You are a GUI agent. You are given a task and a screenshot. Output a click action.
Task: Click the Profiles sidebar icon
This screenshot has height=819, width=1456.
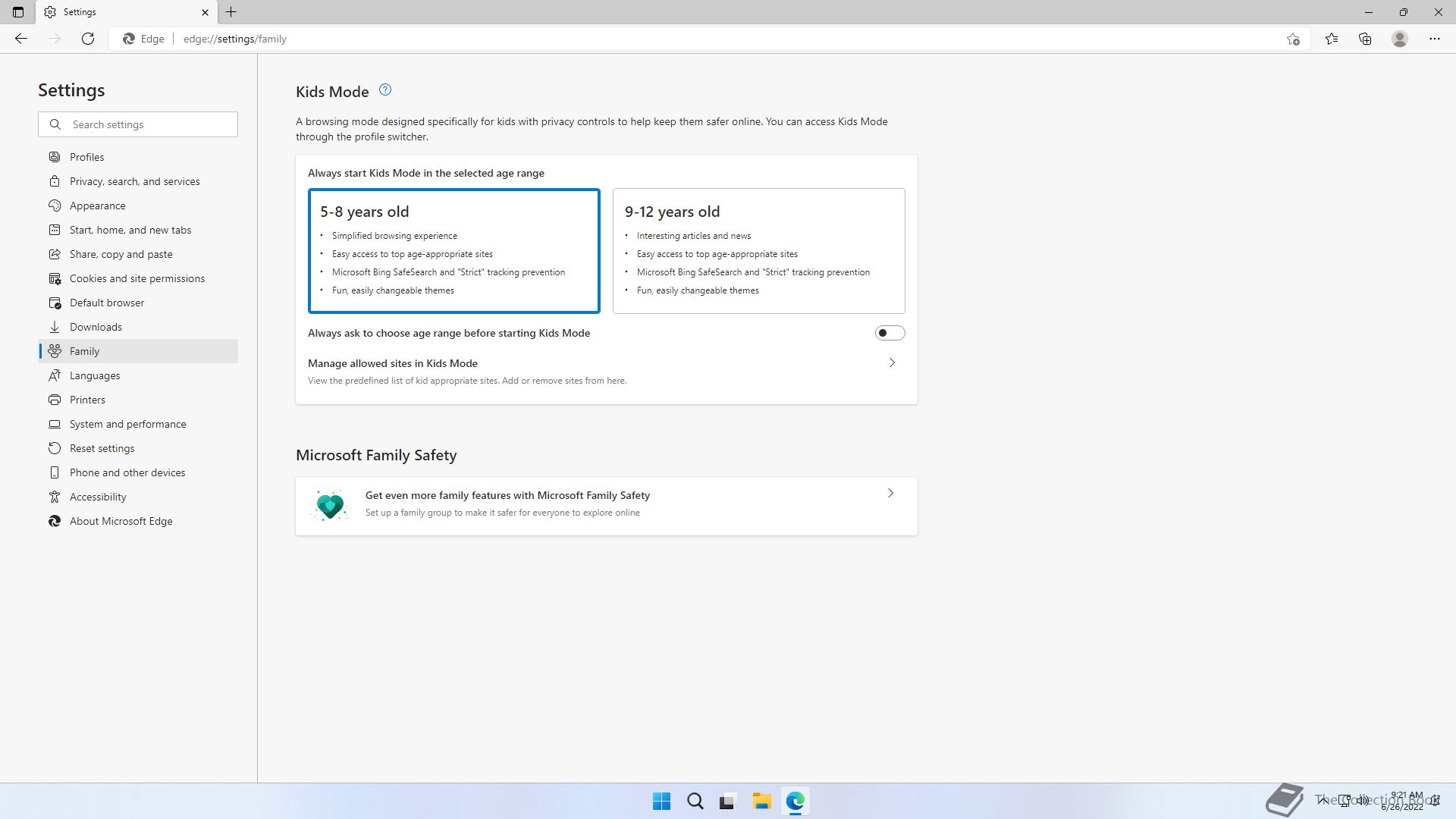pos(55,157)
